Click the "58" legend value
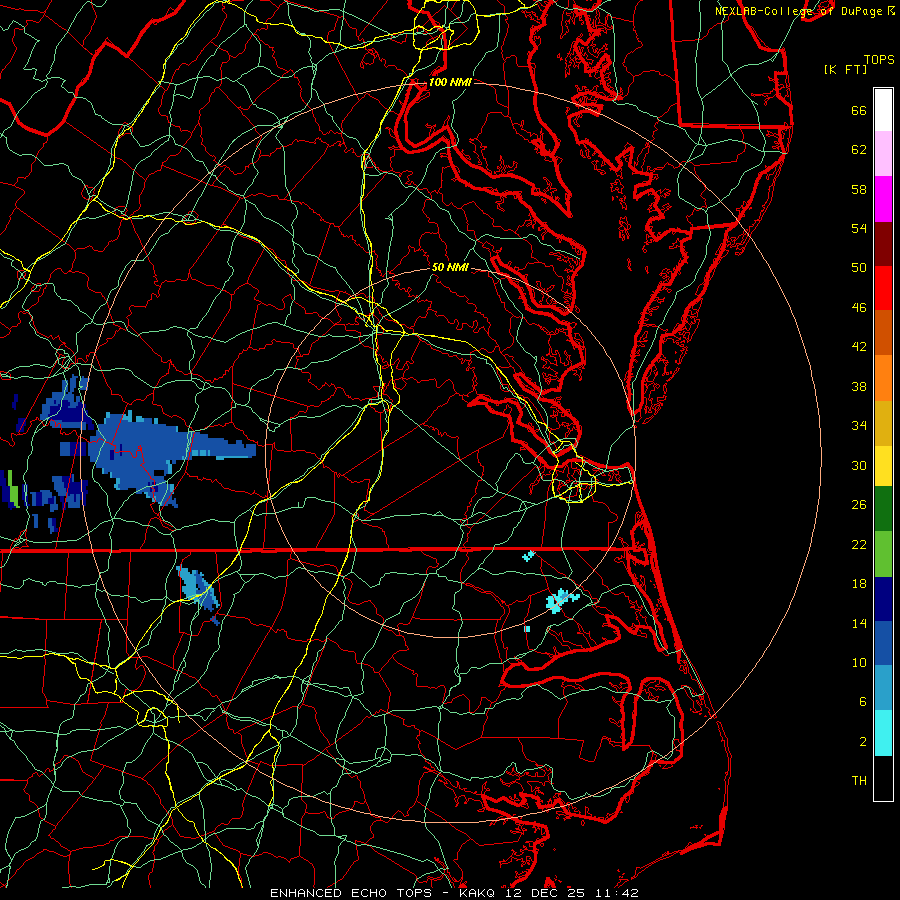The height and width of the screenshot is (900, 900). [x=859, y=189]
